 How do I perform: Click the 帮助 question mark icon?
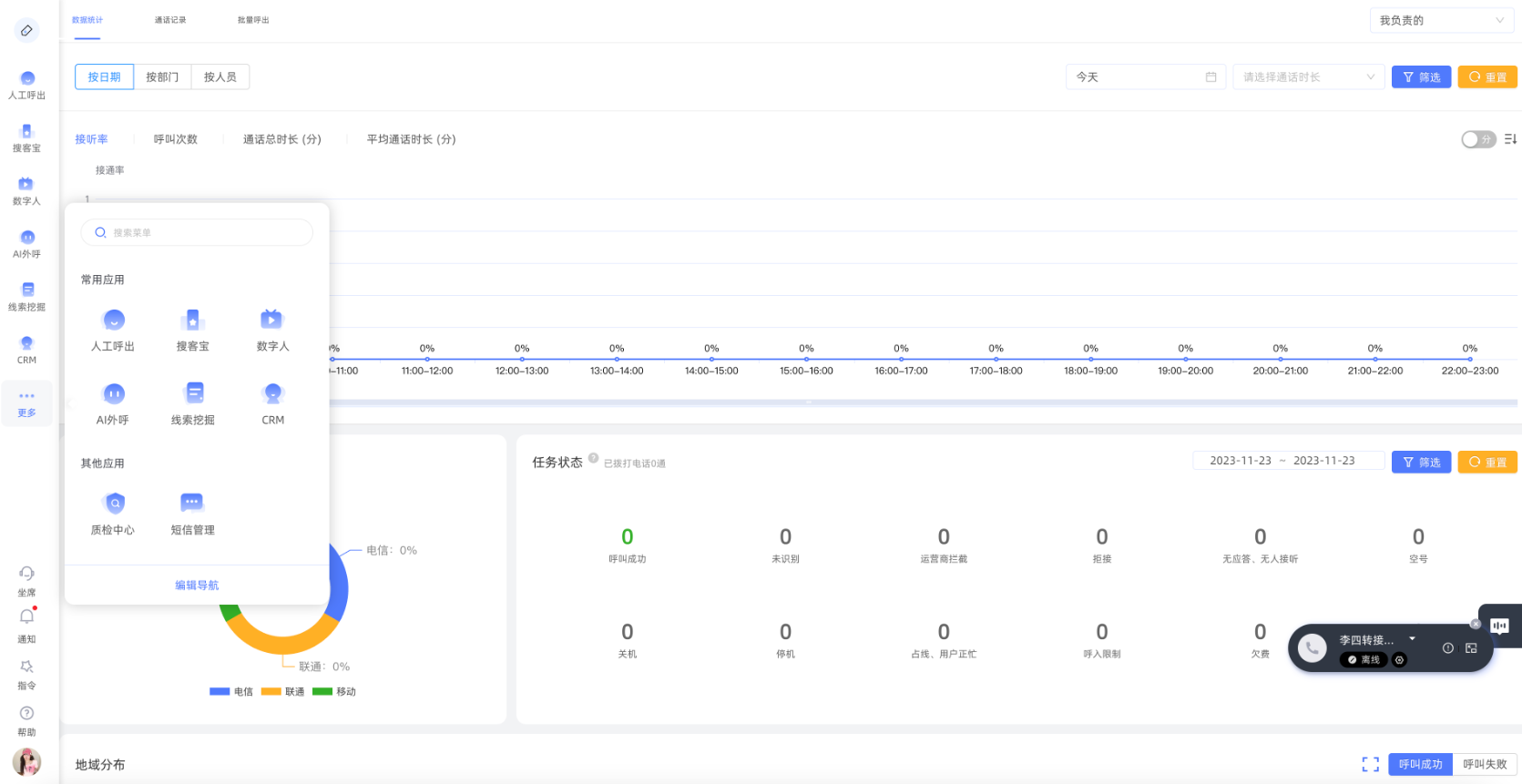(x=26, y=713)
